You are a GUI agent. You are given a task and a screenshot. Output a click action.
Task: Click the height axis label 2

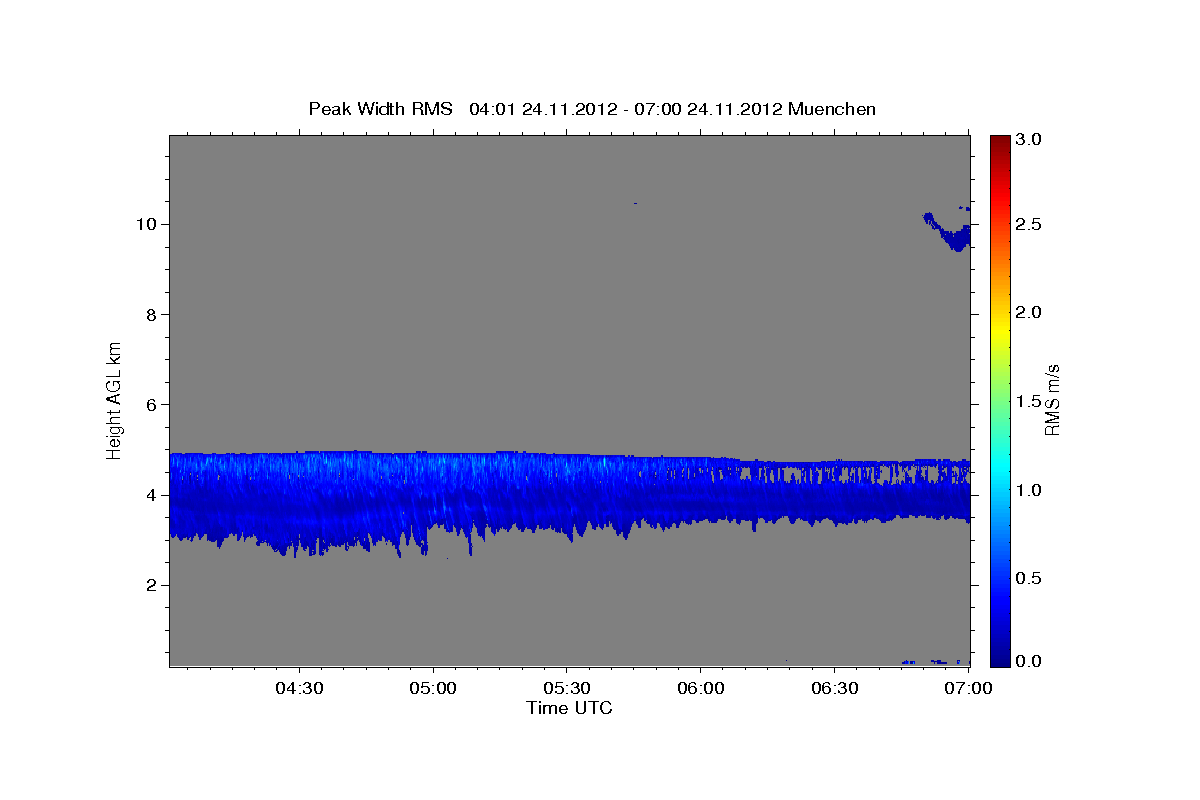click(150, 585)
